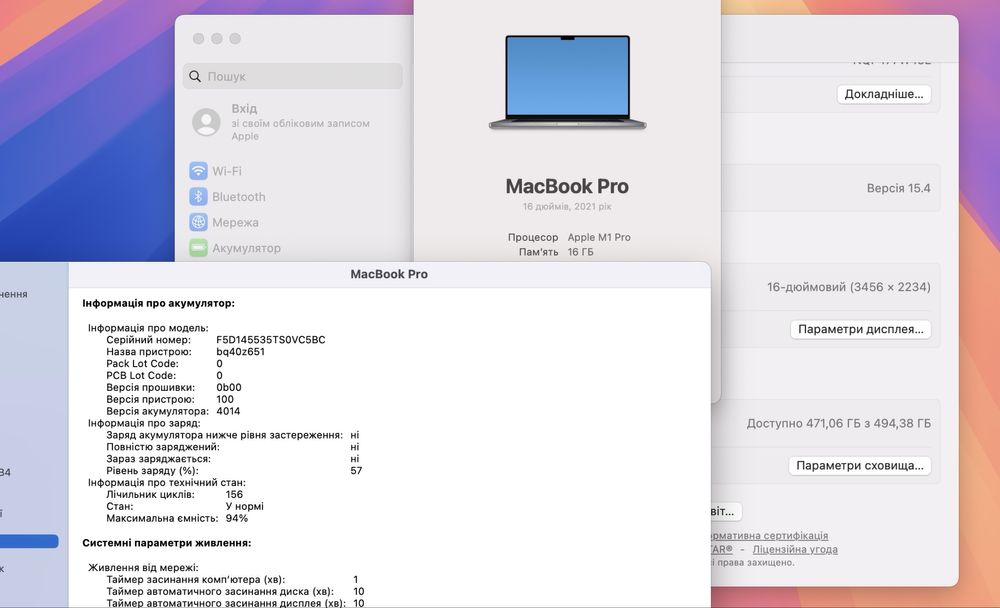Open Вхід account sign-in entry

(x=293, y=122)
